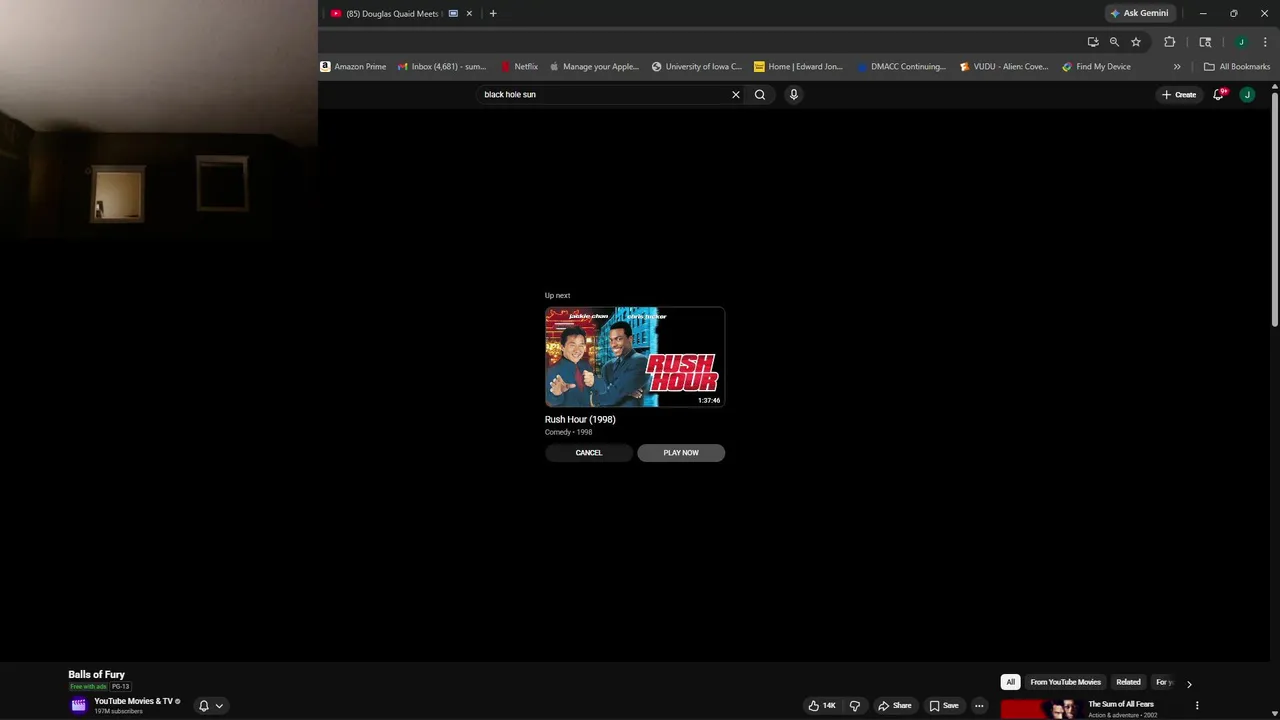1280x720 pixels.
Task: Click the Free with ads badge
Action: (89, 687)
